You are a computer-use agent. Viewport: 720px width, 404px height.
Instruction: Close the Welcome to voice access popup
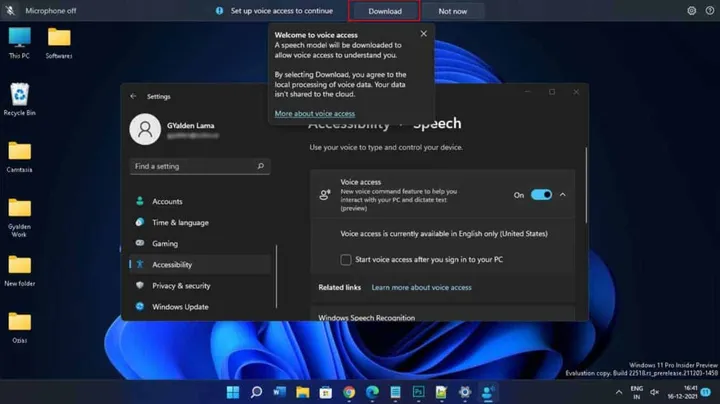tap(423, 34)
